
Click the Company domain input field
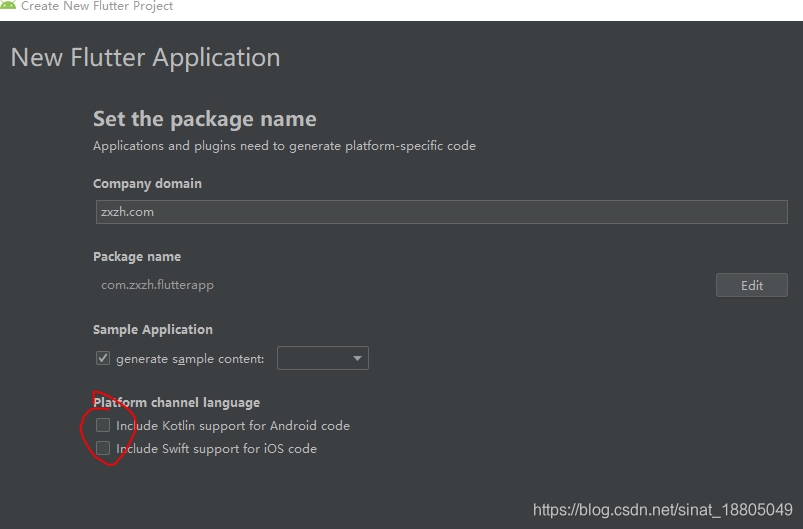441,212
